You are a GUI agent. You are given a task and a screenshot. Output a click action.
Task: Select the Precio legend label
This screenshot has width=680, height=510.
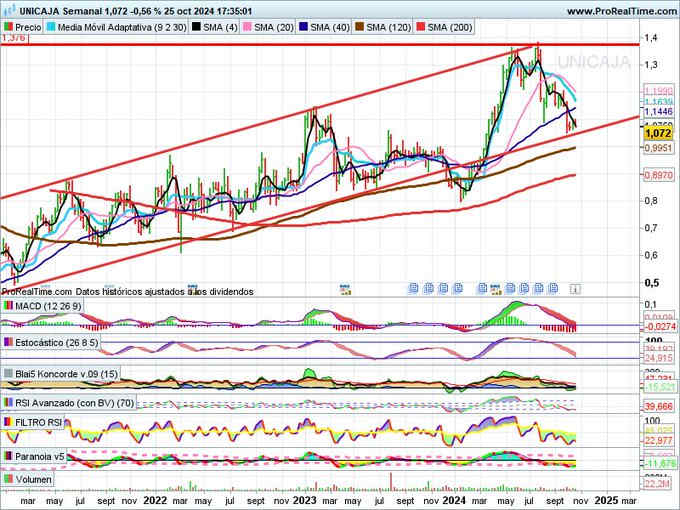(28, 27)
